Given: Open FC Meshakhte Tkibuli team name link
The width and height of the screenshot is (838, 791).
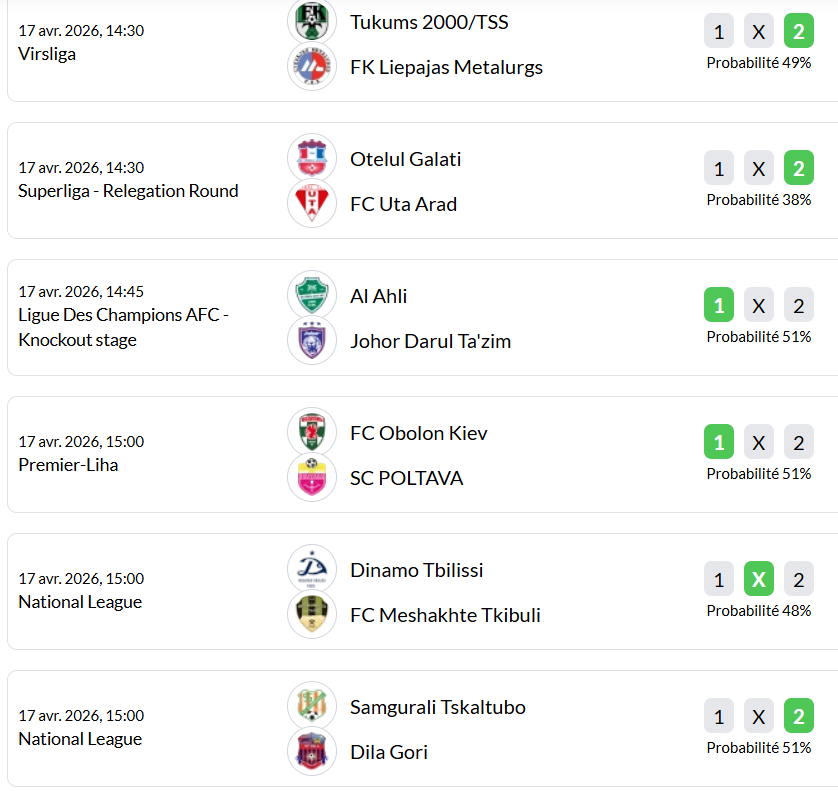Looking at the screenshot, I should coord(445,615).
